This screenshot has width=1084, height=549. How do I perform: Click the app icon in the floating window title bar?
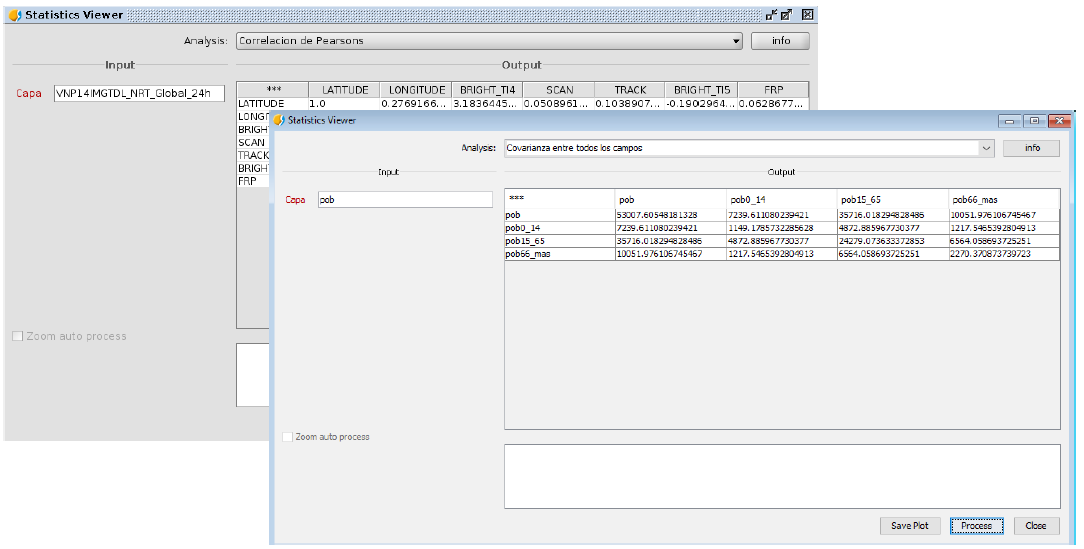coord(279,121)
